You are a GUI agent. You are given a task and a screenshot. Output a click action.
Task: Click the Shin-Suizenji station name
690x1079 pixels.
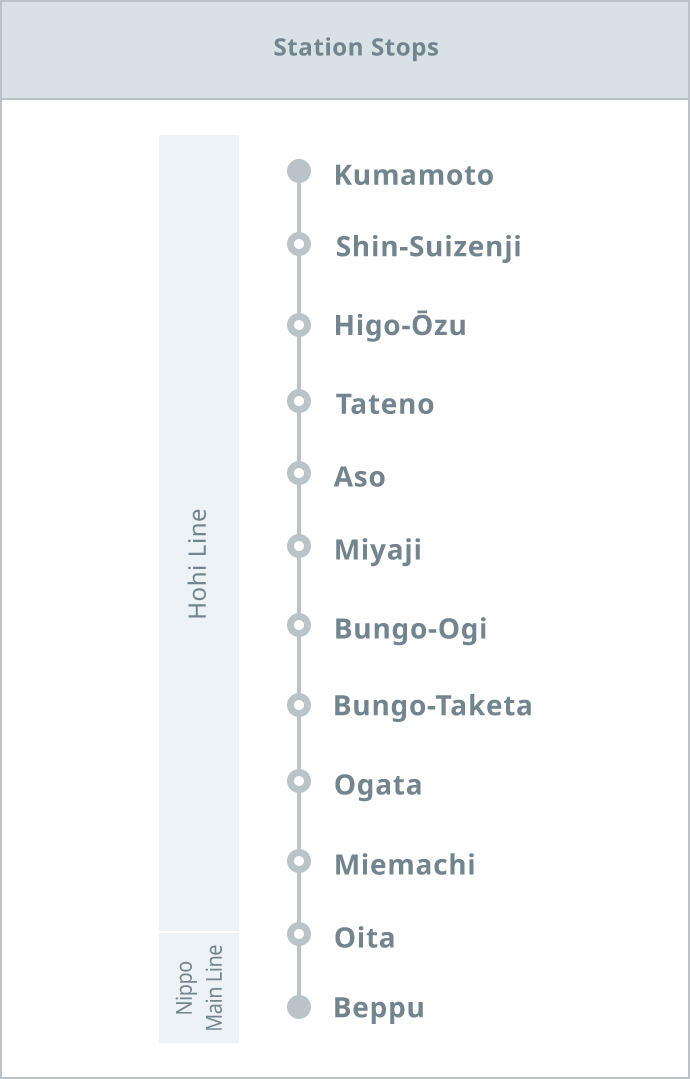click(x=428, y=247)
